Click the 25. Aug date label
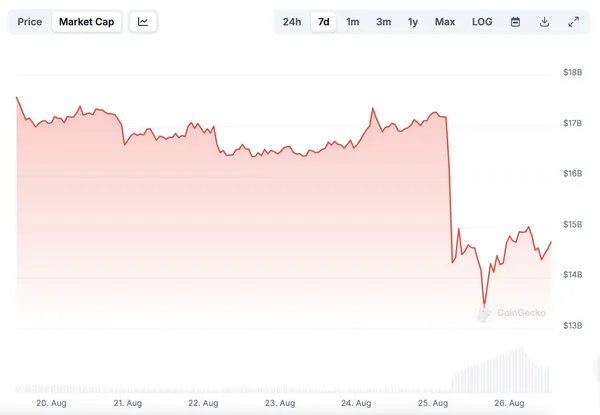 coord(434,403)
